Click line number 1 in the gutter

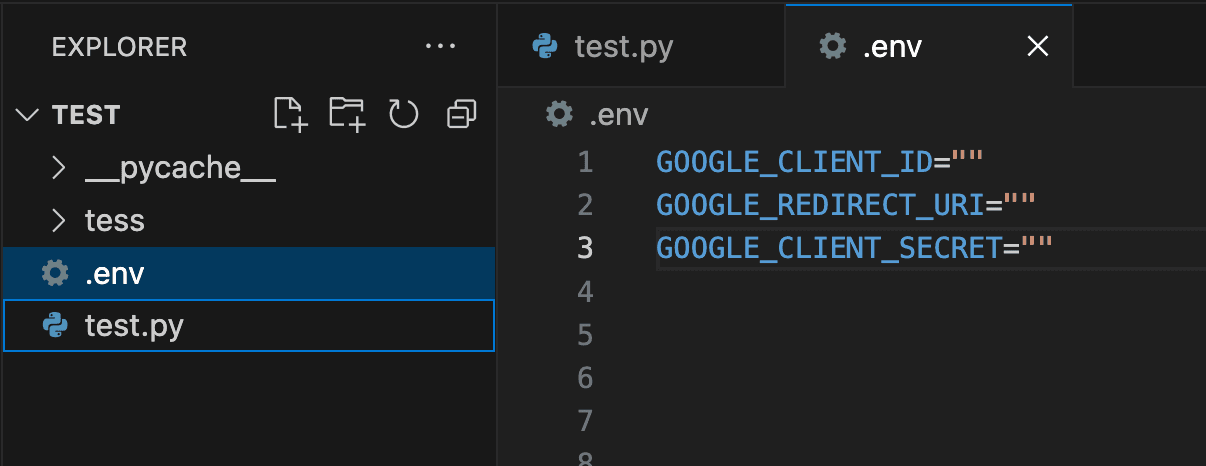(x=585, y=161)
